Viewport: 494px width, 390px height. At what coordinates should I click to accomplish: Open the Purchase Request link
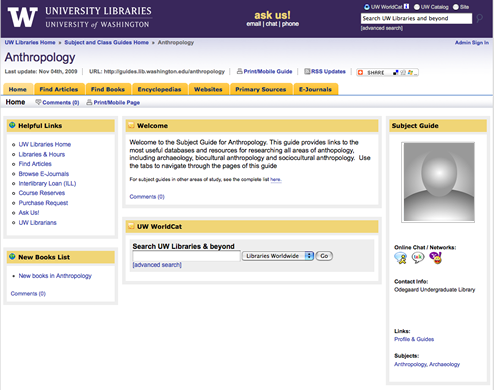43,203
